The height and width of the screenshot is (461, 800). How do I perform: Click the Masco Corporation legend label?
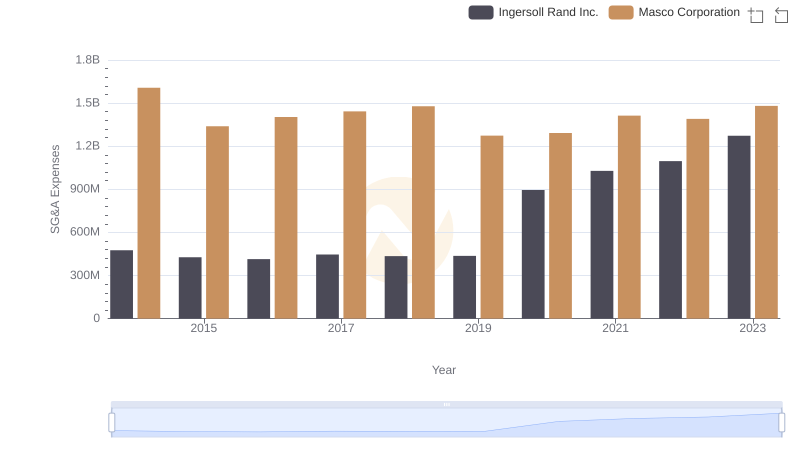pyautogui.click(x=689, y=12)
